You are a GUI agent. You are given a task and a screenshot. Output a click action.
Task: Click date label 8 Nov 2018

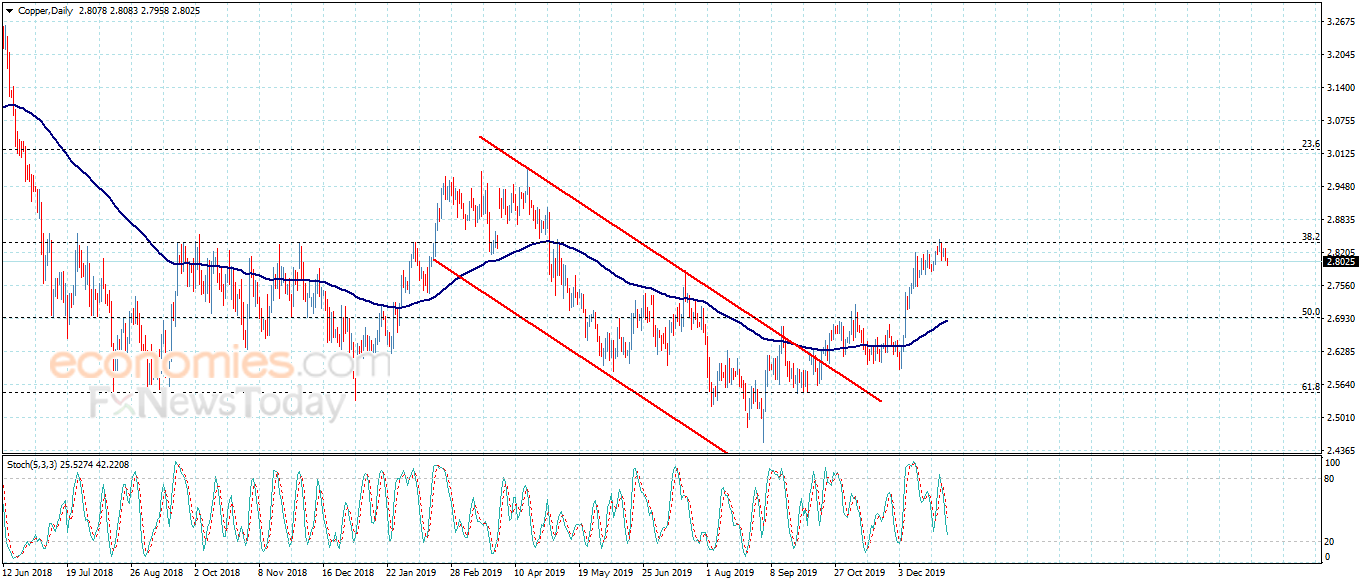coord(282,573)
